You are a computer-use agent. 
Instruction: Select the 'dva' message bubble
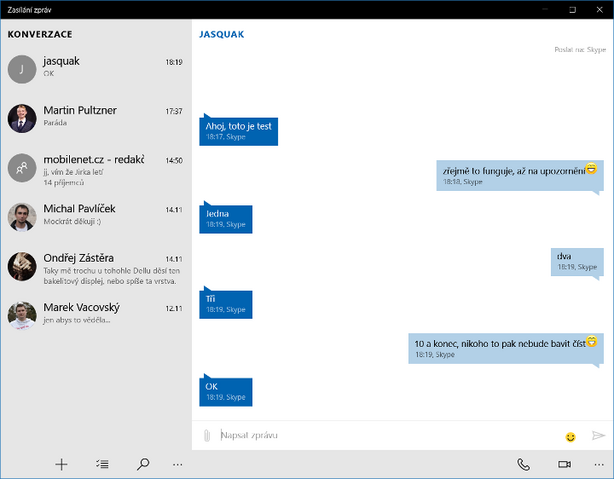[x=577, y=262]
